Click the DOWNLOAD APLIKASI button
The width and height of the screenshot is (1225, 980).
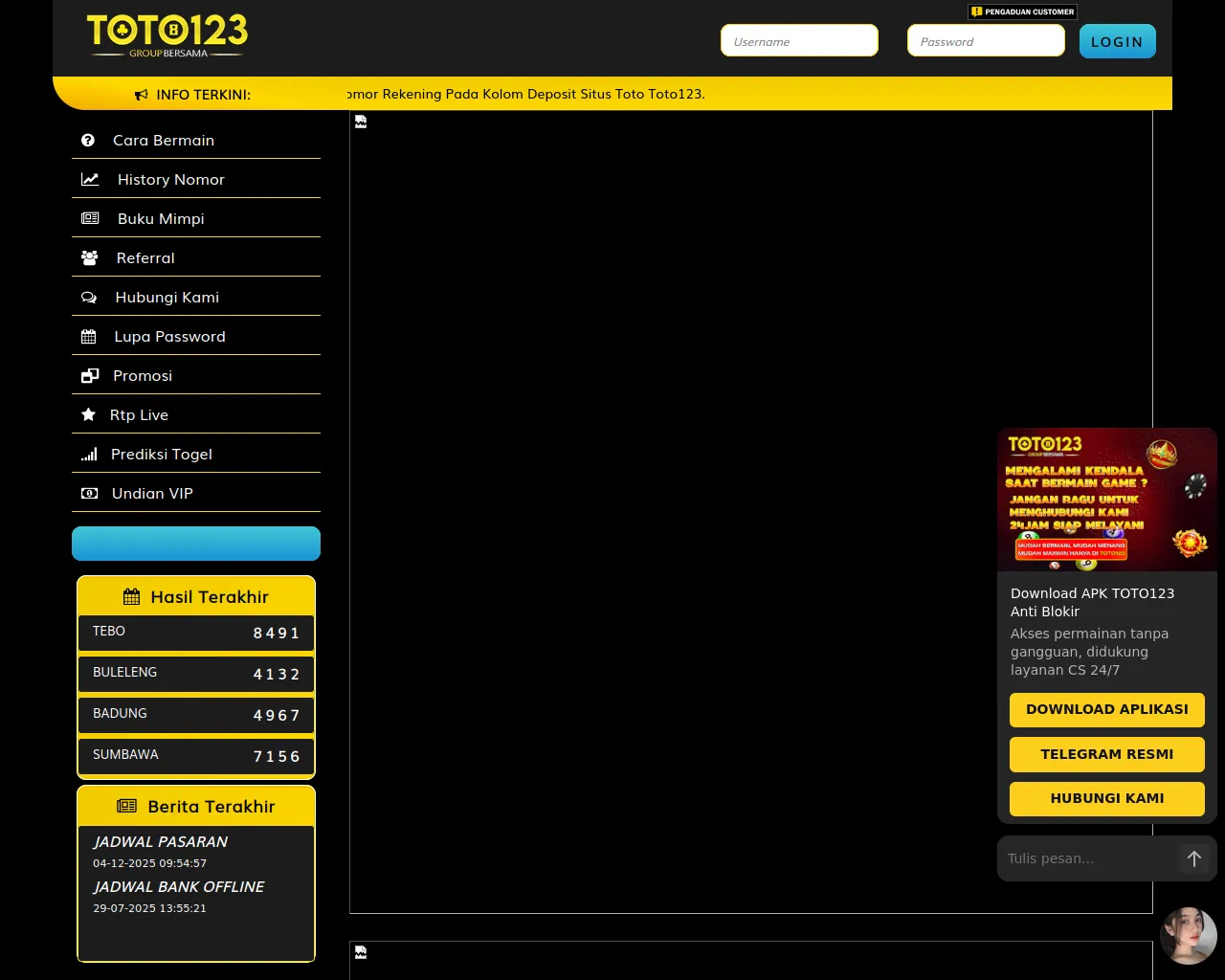1107,710
